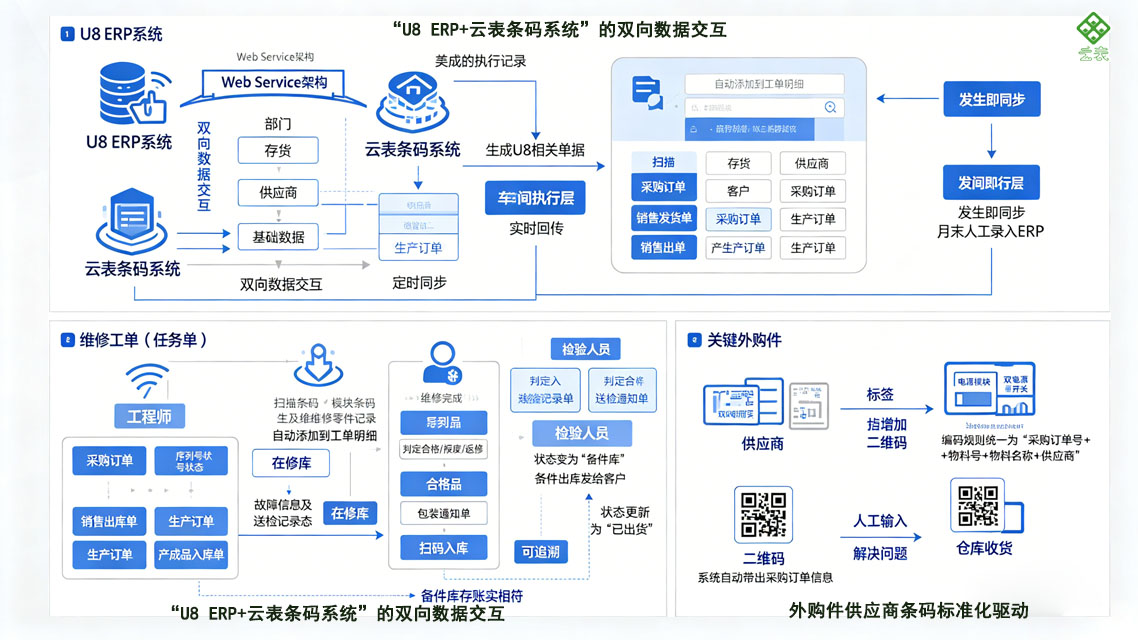Click the 存货 box under 部门
The height and width of the screenshot is (640, 1138).
point(278,150)
